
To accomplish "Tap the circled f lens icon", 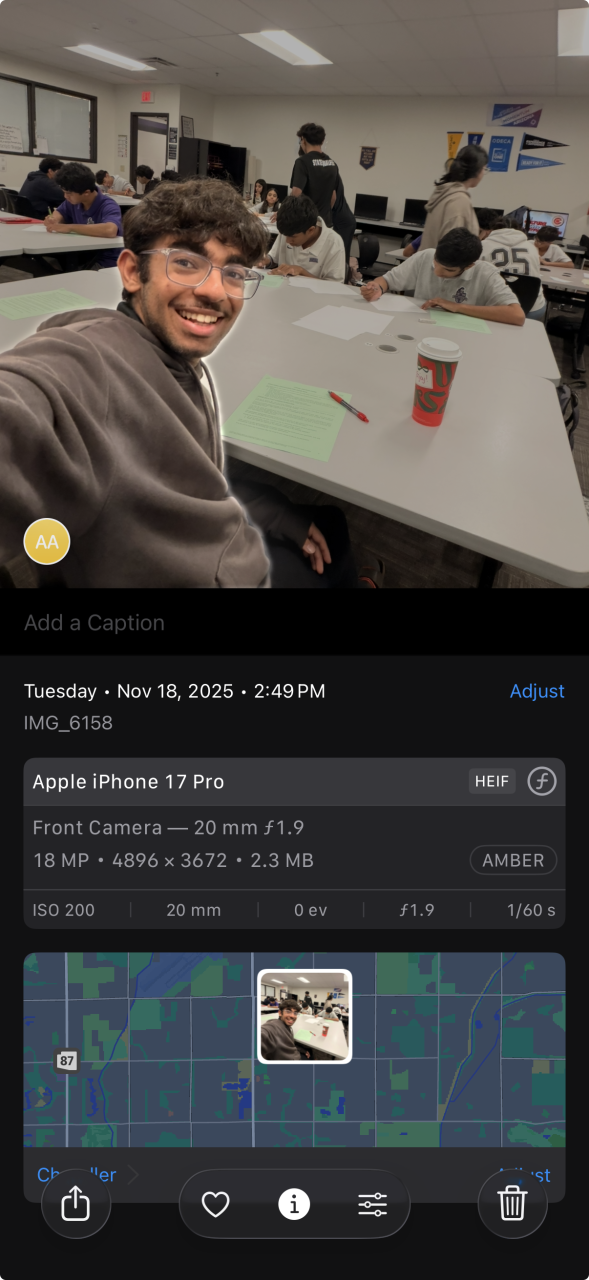I will click(x=542, y=782).
